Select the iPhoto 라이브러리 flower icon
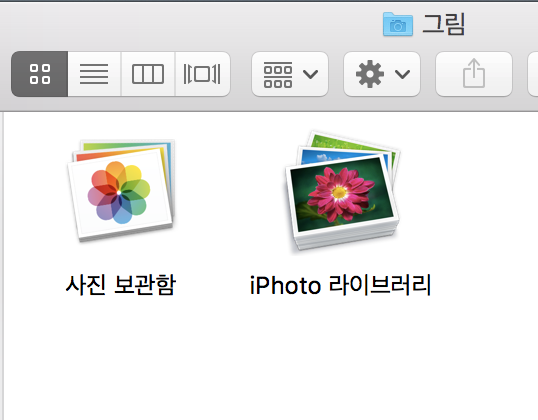Image resolution: width=538 pixels, height=420 pixels. 342,190
